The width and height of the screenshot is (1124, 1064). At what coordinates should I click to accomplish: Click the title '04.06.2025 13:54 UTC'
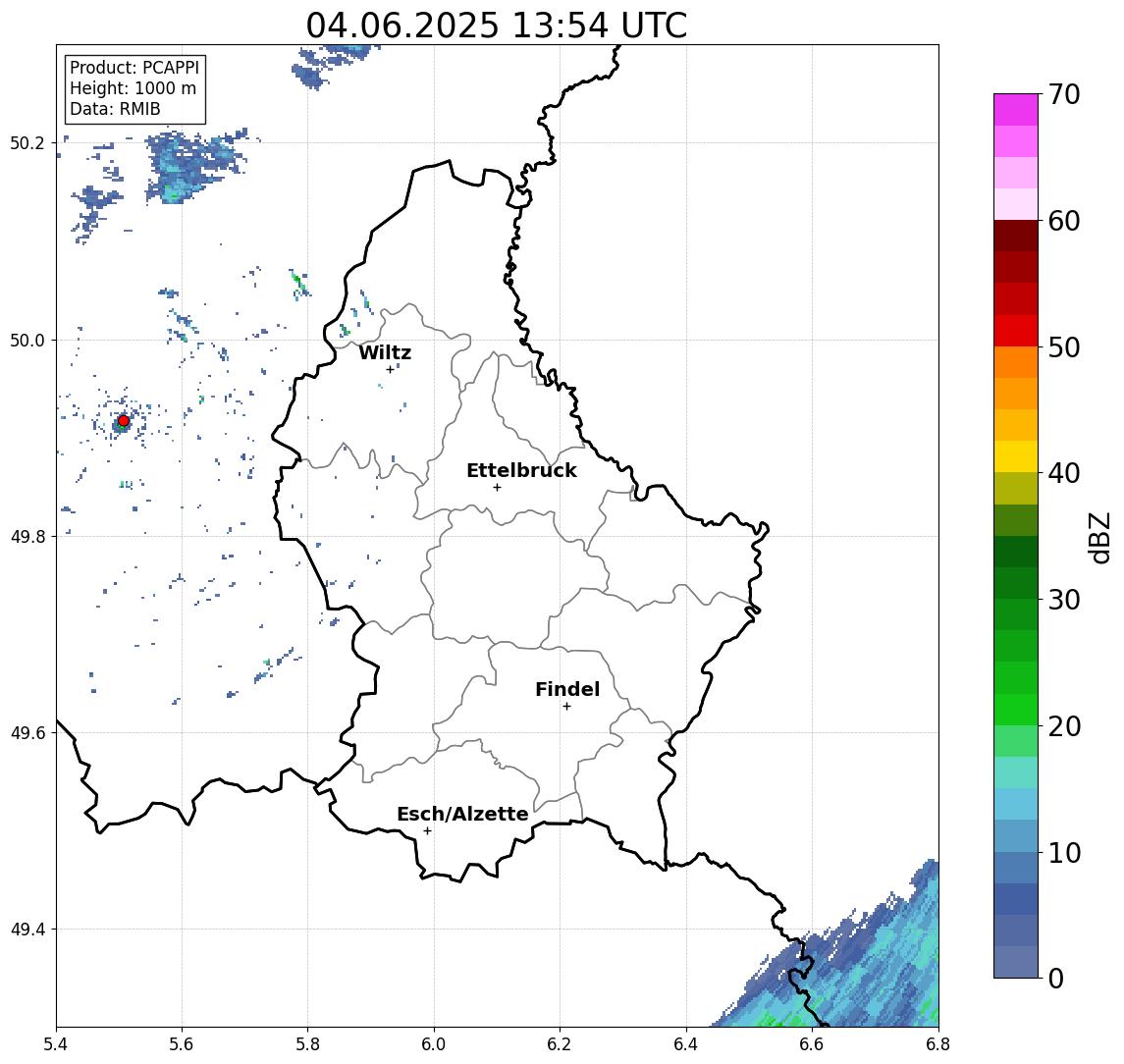pyautogui.click(x=496, y=26)
